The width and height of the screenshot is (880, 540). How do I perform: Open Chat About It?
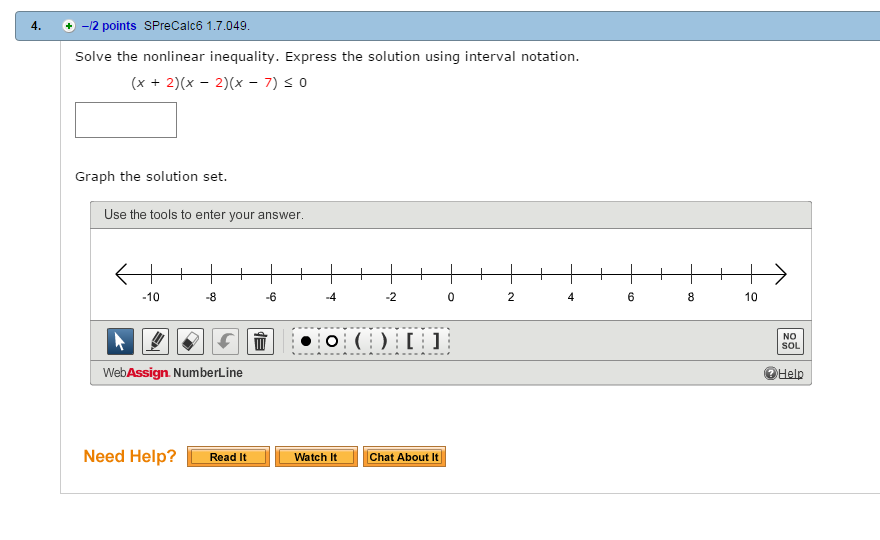(x=404, y=457)
